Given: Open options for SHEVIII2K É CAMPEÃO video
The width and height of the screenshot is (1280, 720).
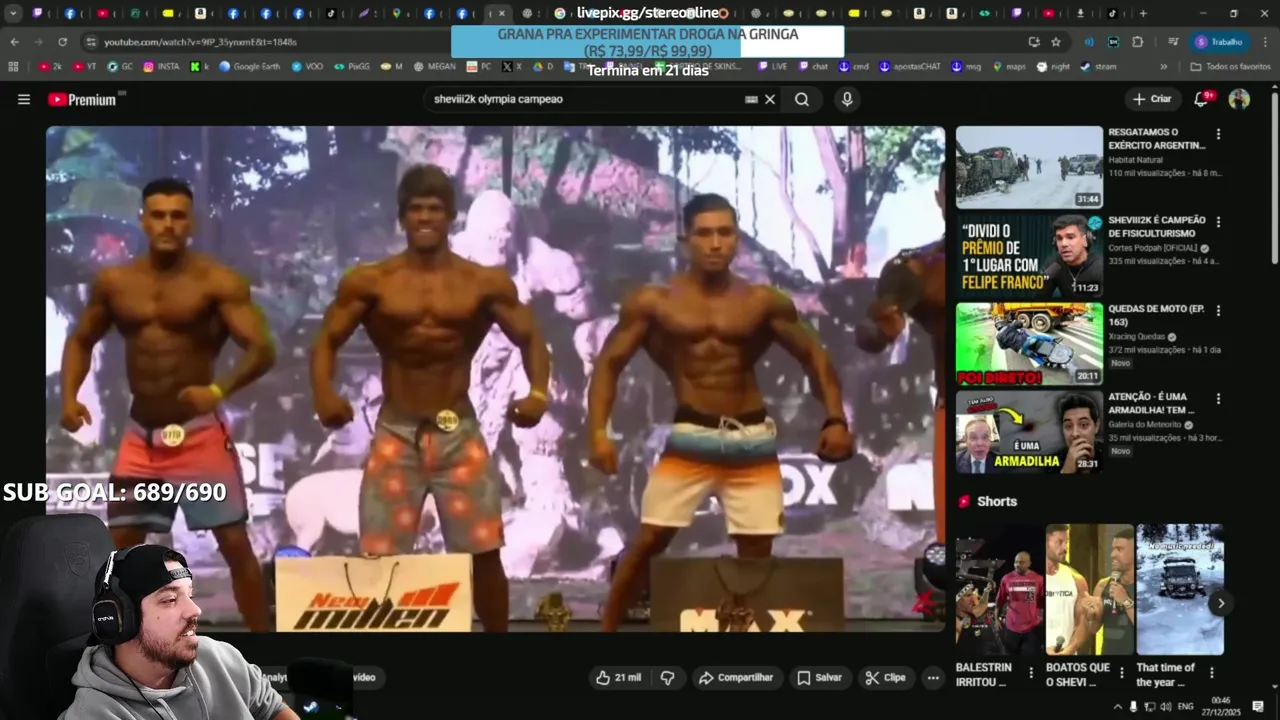Looking at the screenshot, I should point(1218,222).
